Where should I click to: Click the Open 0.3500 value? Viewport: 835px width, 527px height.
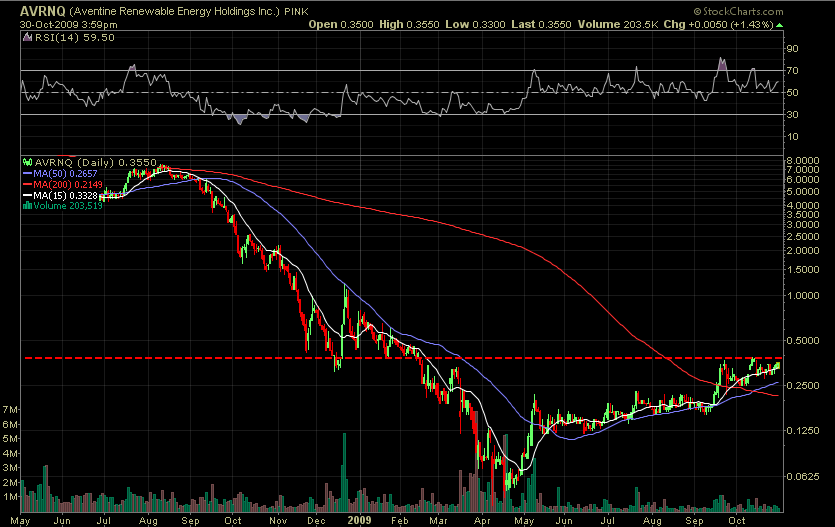pos(341,24)
